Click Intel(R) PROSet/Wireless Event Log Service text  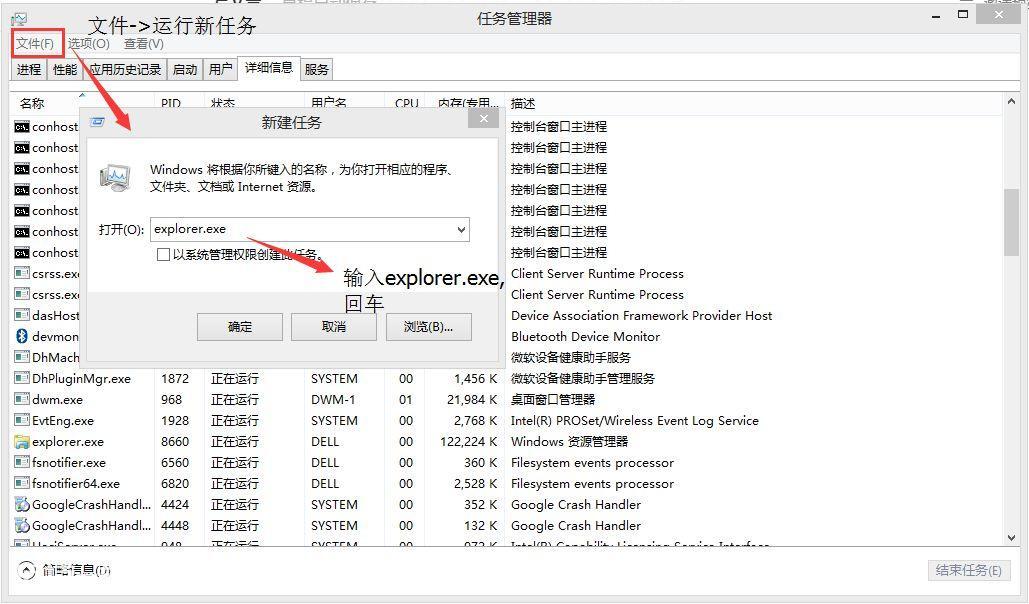click(635, 420)
